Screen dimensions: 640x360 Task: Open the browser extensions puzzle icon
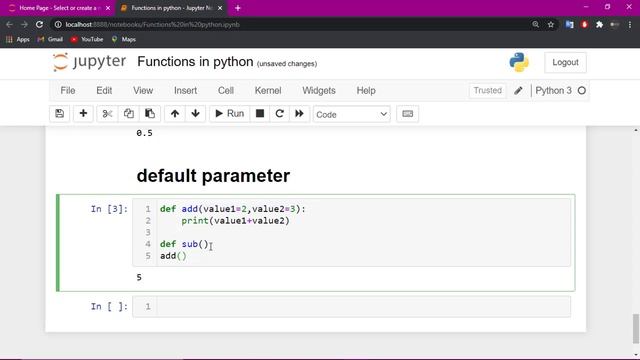(599, 24)
